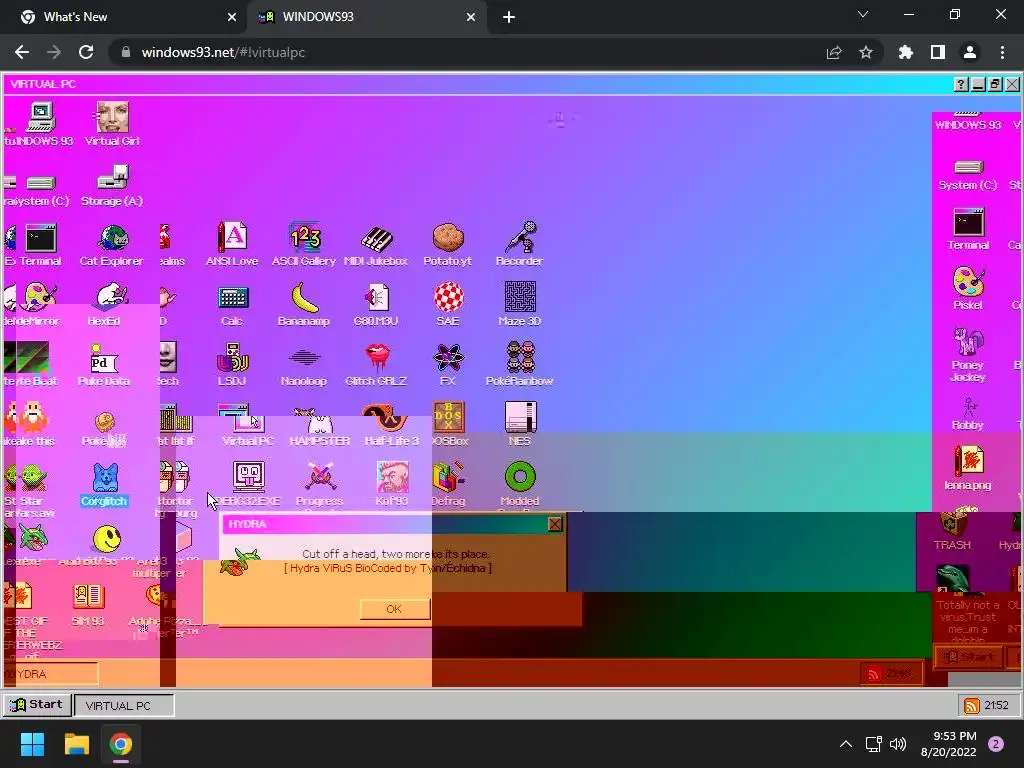Open Chrome extensions puzzle icon
The width and height of the screenshot is (1024, 768).
tap(906, 52)
